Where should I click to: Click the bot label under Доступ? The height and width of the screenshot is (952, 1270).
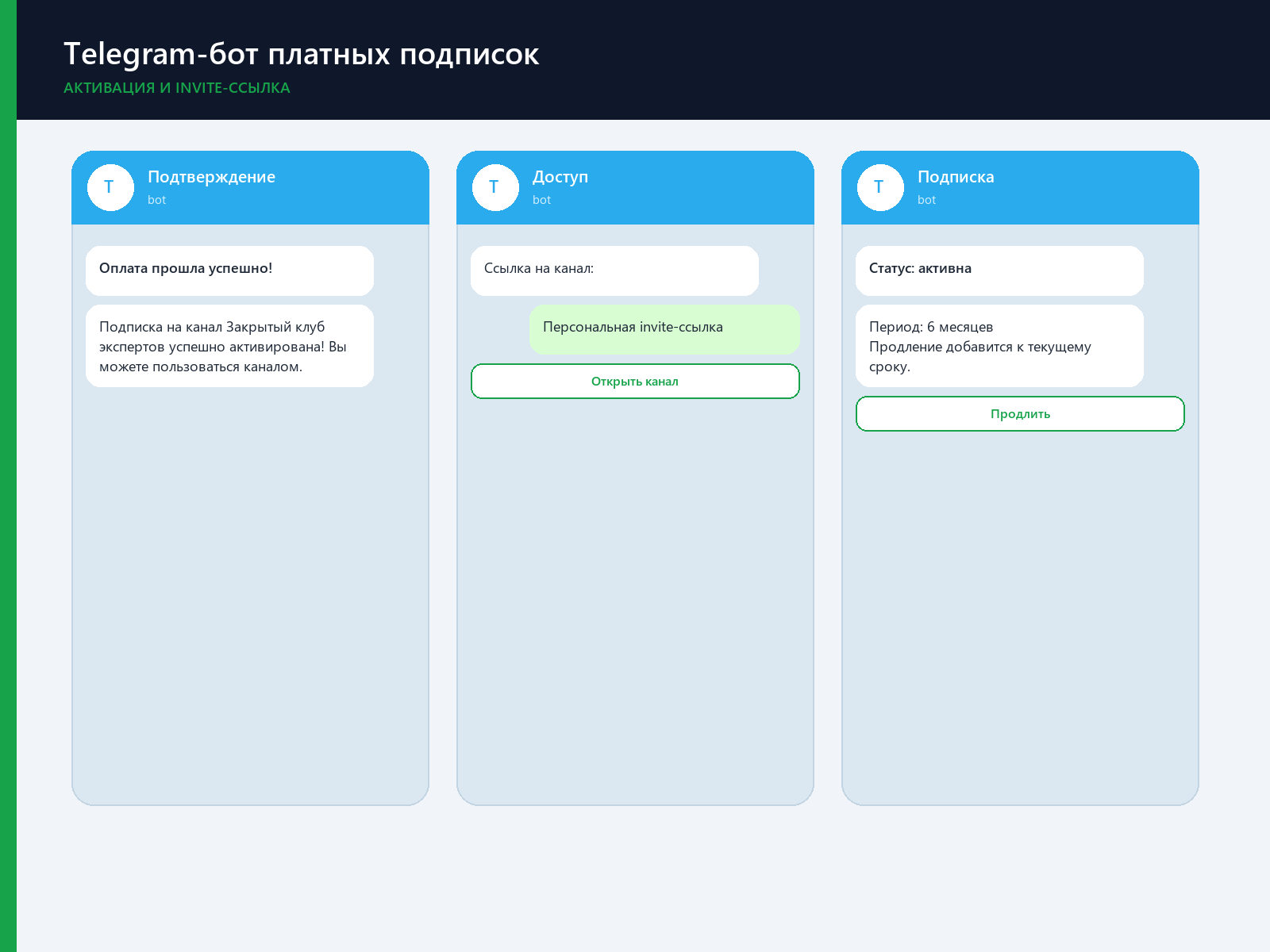click(541, 200)
